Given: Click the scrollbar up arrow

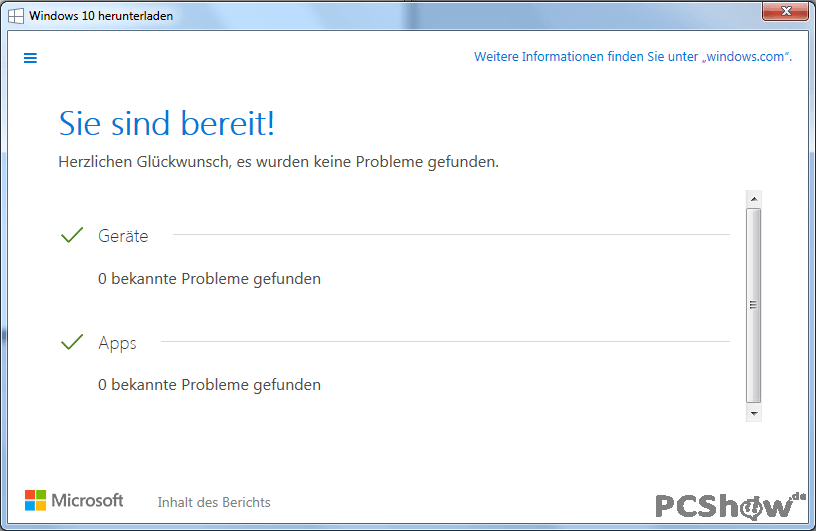Looking at the screenshot, I should tap(754, 199).
